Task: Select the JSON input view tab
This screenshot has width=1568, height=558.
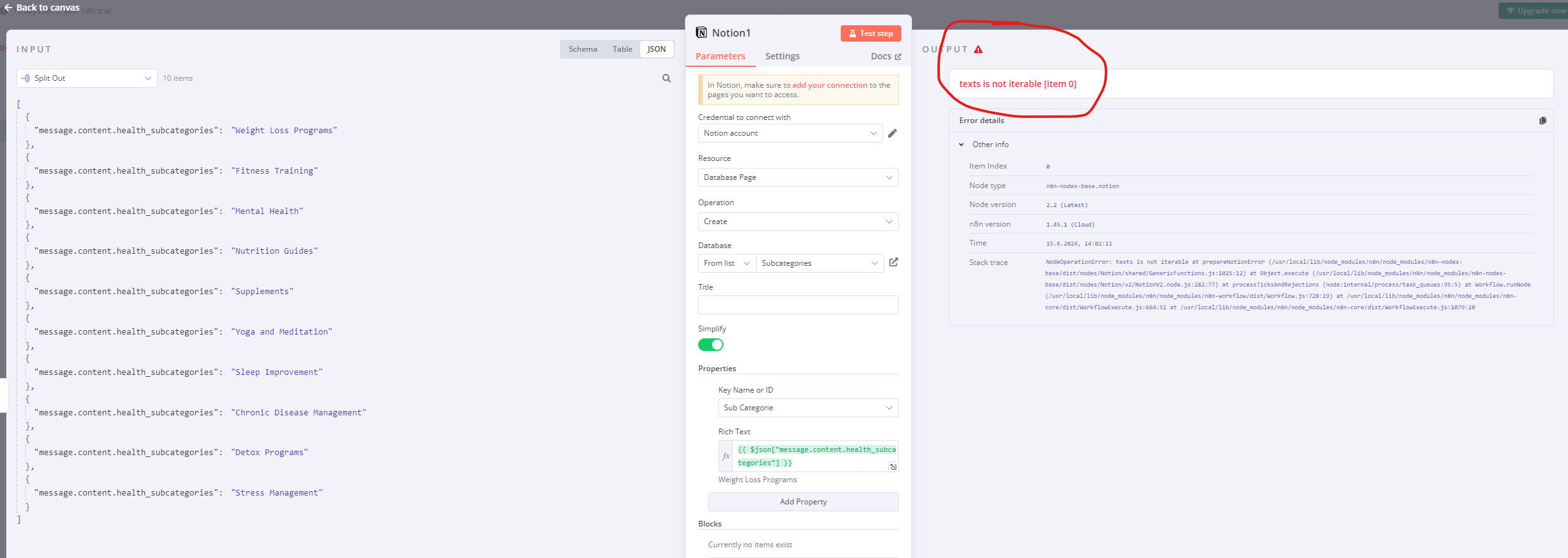Action: pos(657,49)
